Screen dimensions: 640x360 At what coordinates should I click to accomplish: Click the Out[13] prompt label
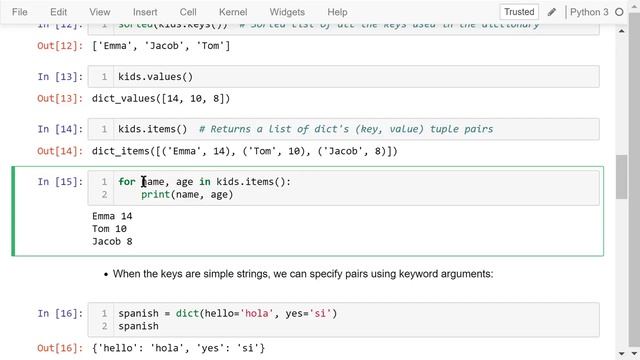[60, 98]
